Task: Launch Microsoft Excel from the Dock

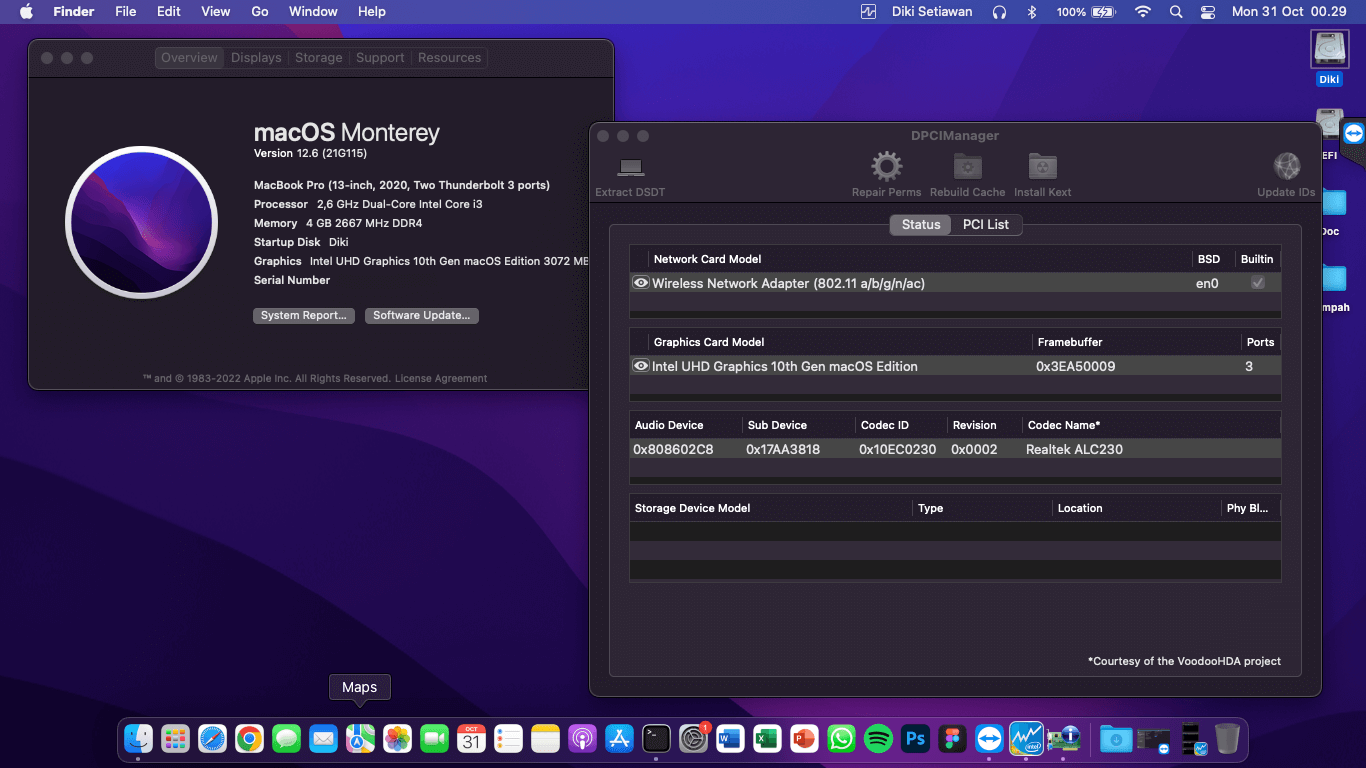Action: 767,739
